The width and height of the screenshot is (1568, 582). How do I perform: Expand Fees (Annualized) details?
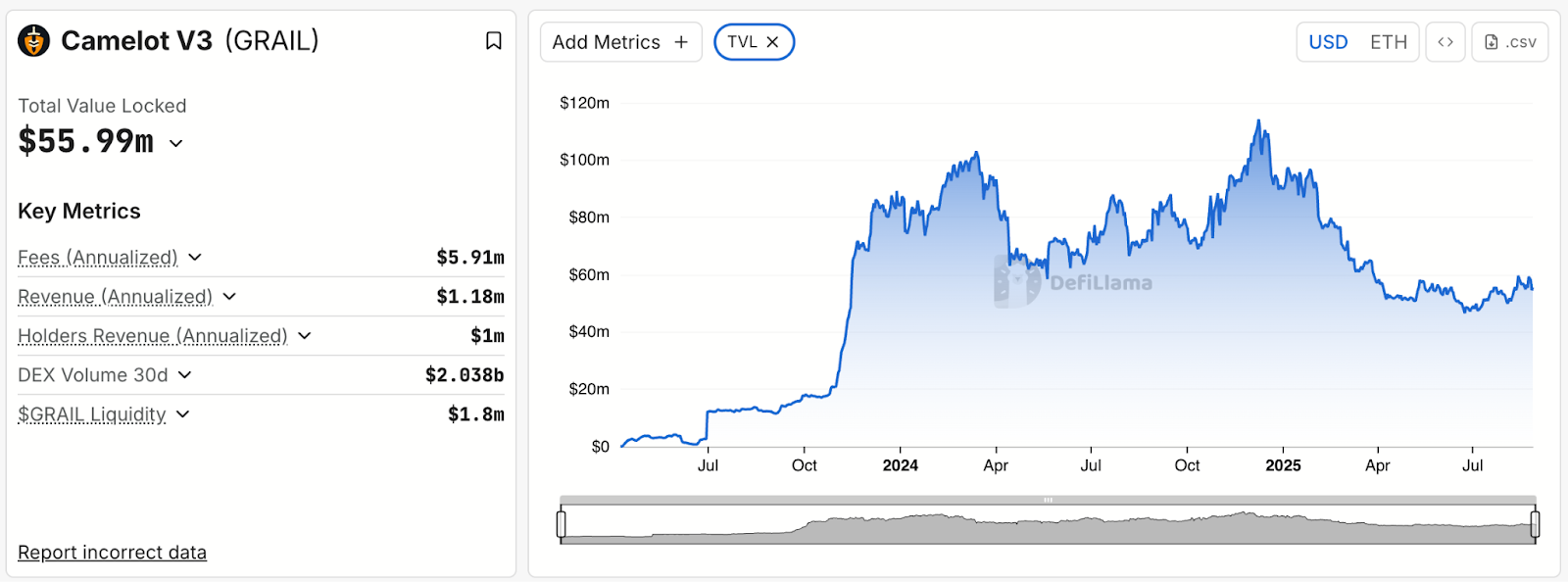[195, 258]
